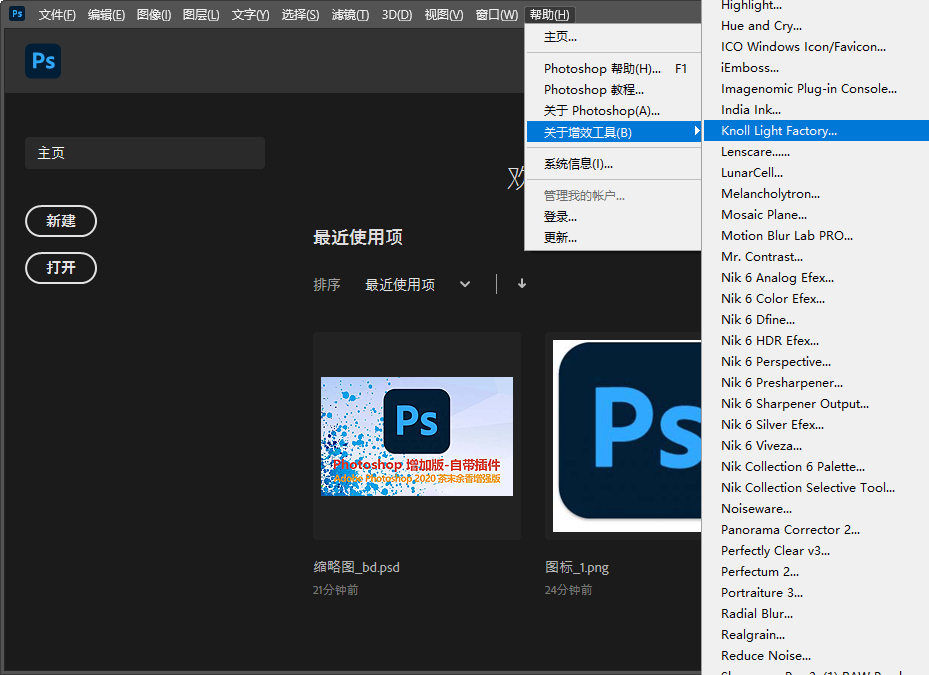Open the 图标_1.png thumbnail
The width and height of the screenshot is (929, 675).
coord(627,436)
